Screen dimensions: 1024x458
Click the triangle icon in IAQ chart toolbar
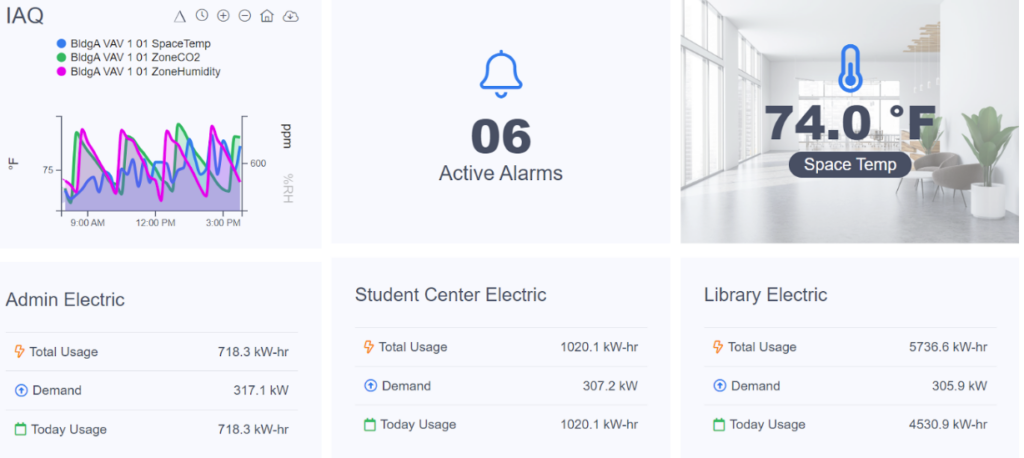180,17
